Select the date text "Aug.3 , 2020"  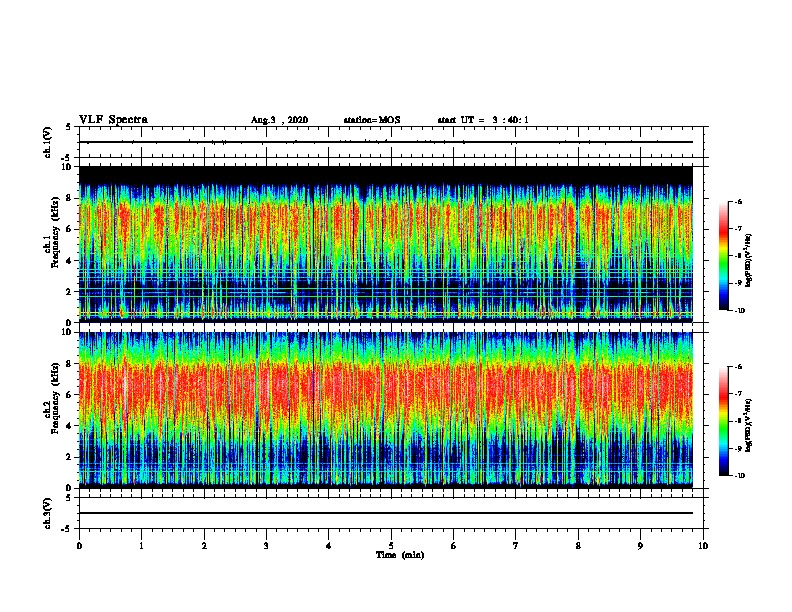pyautogui.click(x=279, y=120)
